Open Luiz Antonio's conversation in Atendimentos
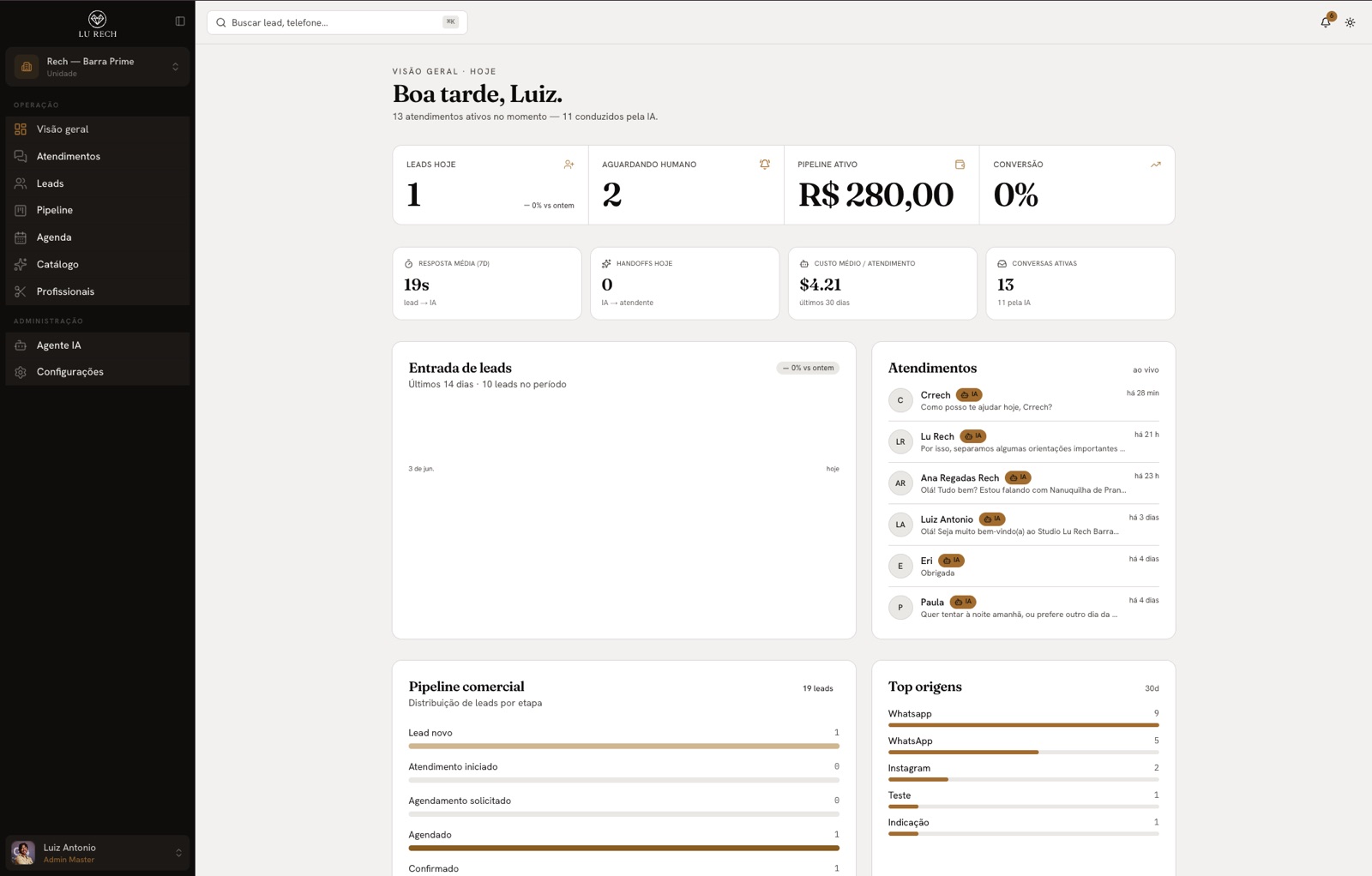This screenshot has height=876, width=1372. coord(1023,525)
